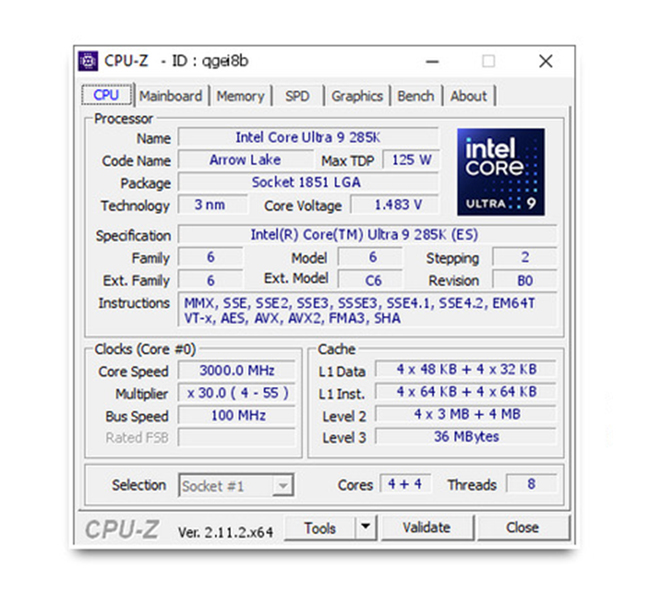Click the Revision value B0

(x=524, y=280)
